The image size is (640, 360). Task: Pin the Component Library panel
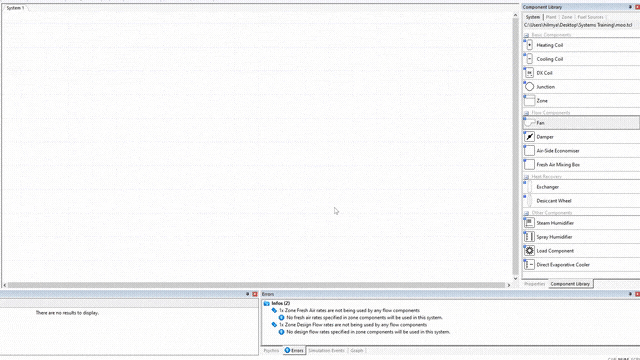pos(630,7)
